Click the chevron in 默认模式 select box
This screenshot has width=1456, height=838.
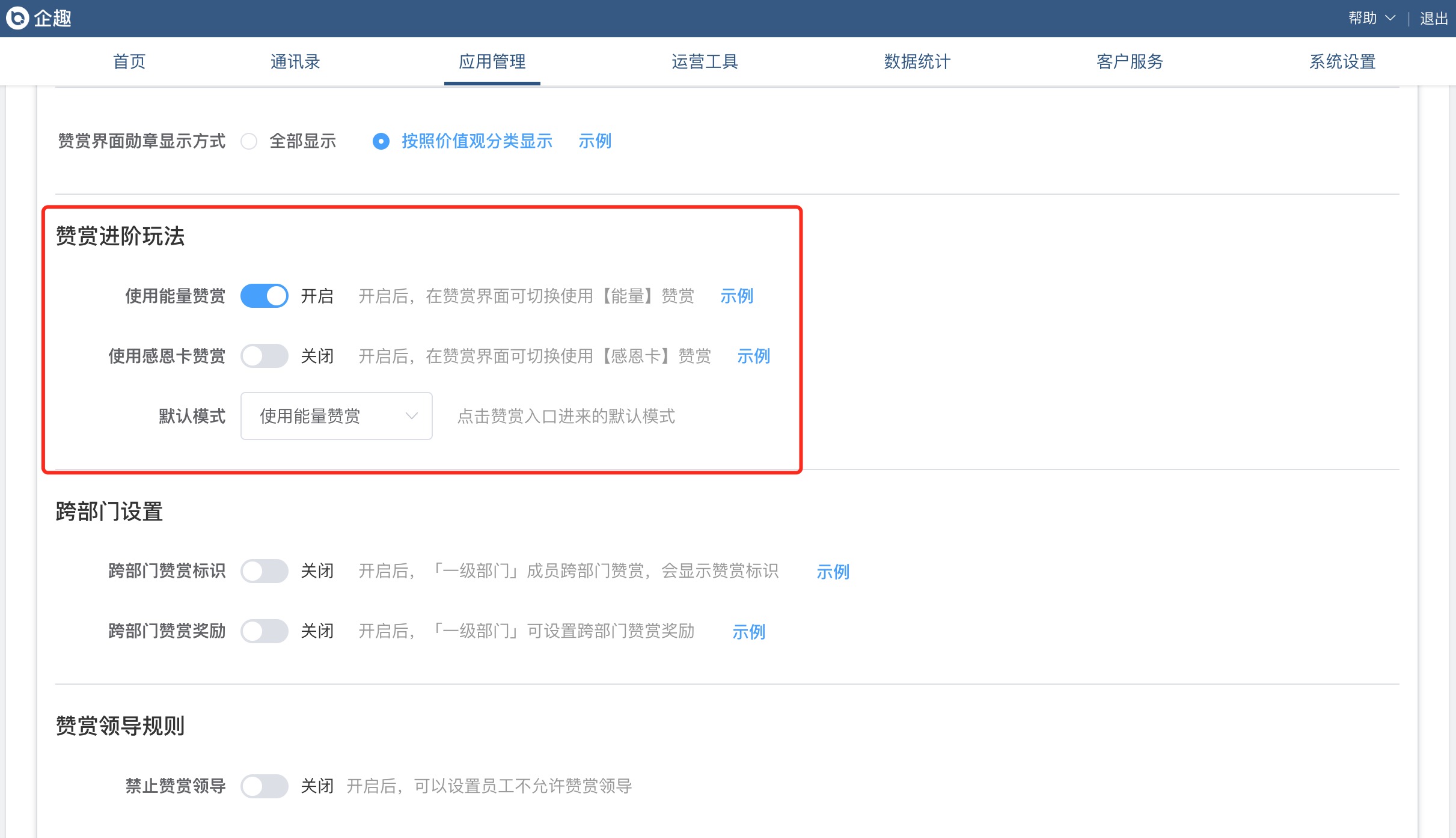(x=412, y=416)
